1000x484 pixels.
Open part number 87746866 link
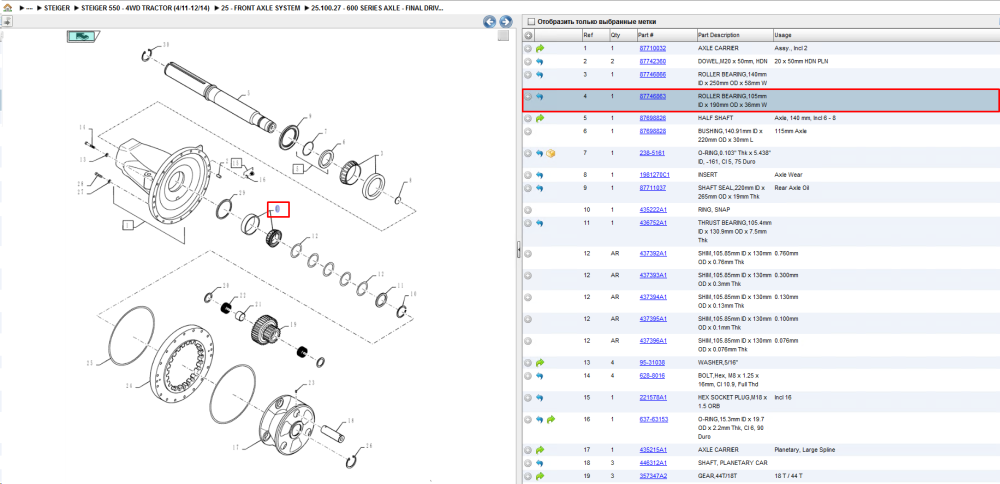pyautogui.click(x=652, y=75)
